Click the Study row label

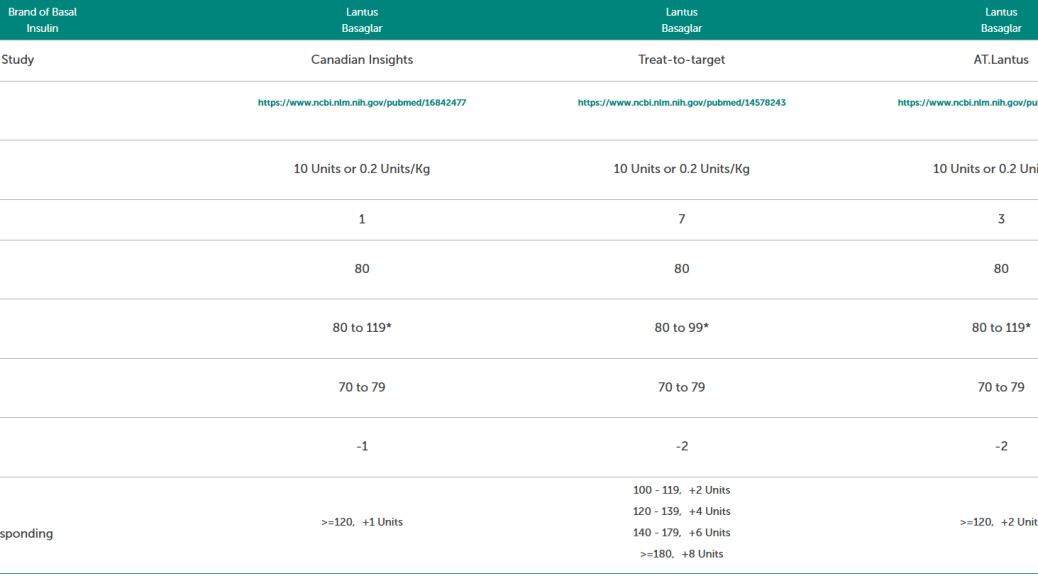pos(18,60)
